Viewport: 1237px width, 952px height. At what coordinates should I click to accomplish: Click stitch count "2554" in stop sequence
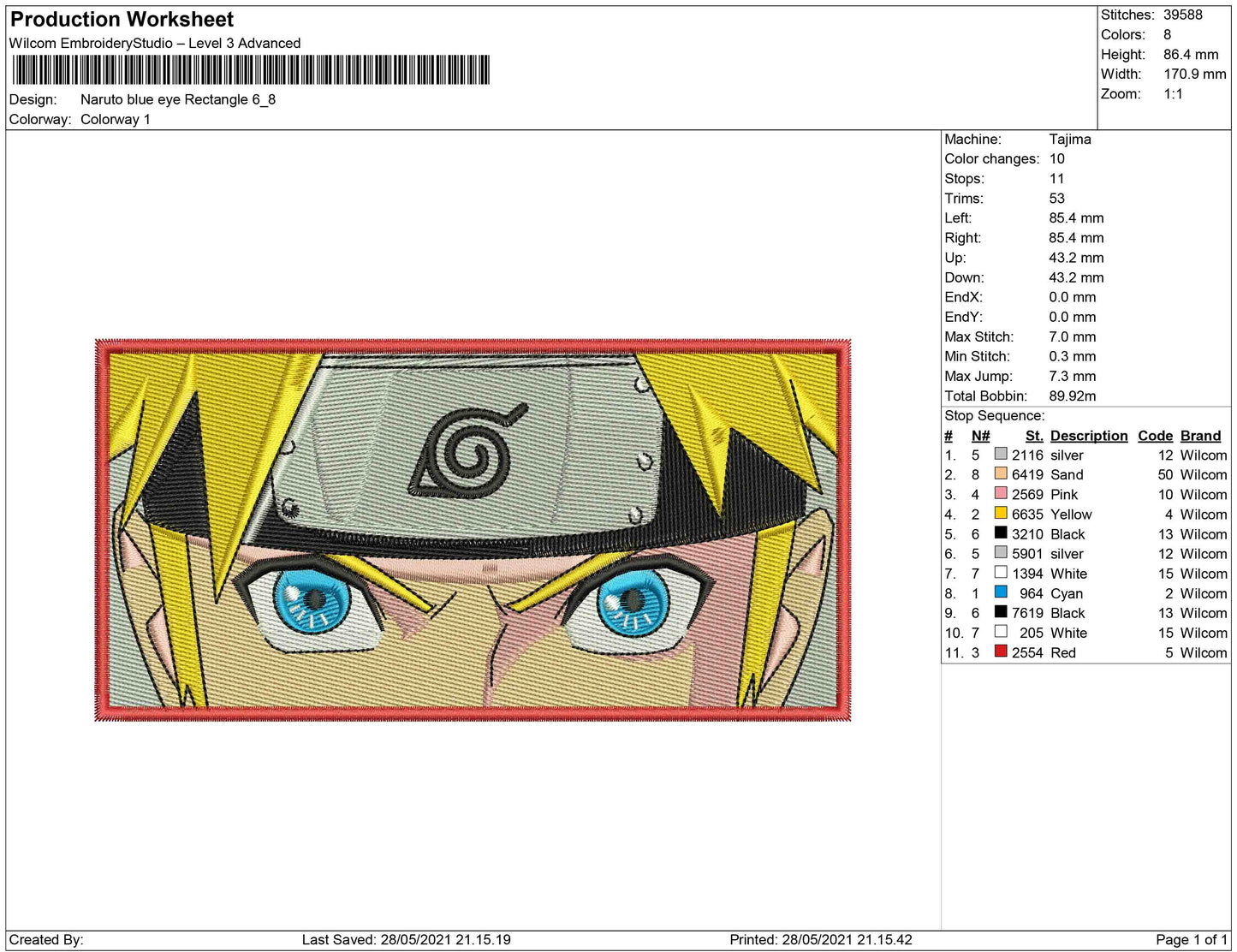click(x=1027, y=652)
